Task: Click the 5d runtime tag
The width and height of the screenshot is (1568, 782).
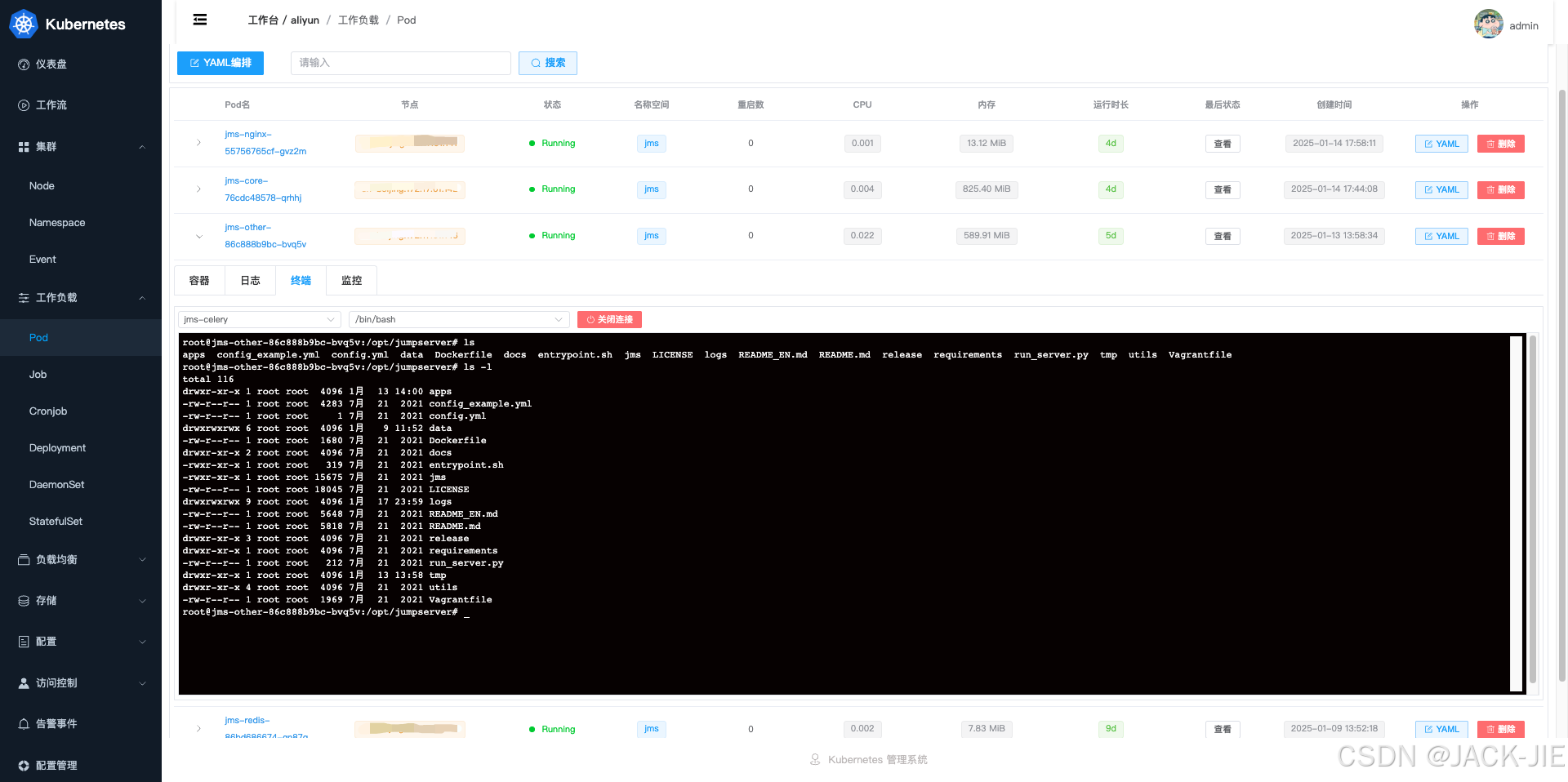Action: [1111, 236]
